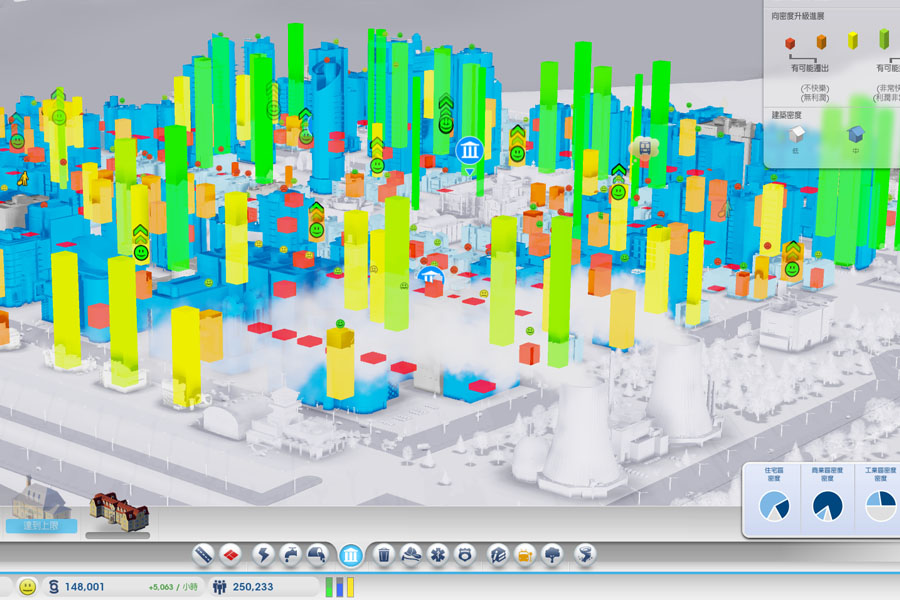This screenshot has width=900, height=600.
Task: Click the RCI demand color bars
Action: click(340, 587)
